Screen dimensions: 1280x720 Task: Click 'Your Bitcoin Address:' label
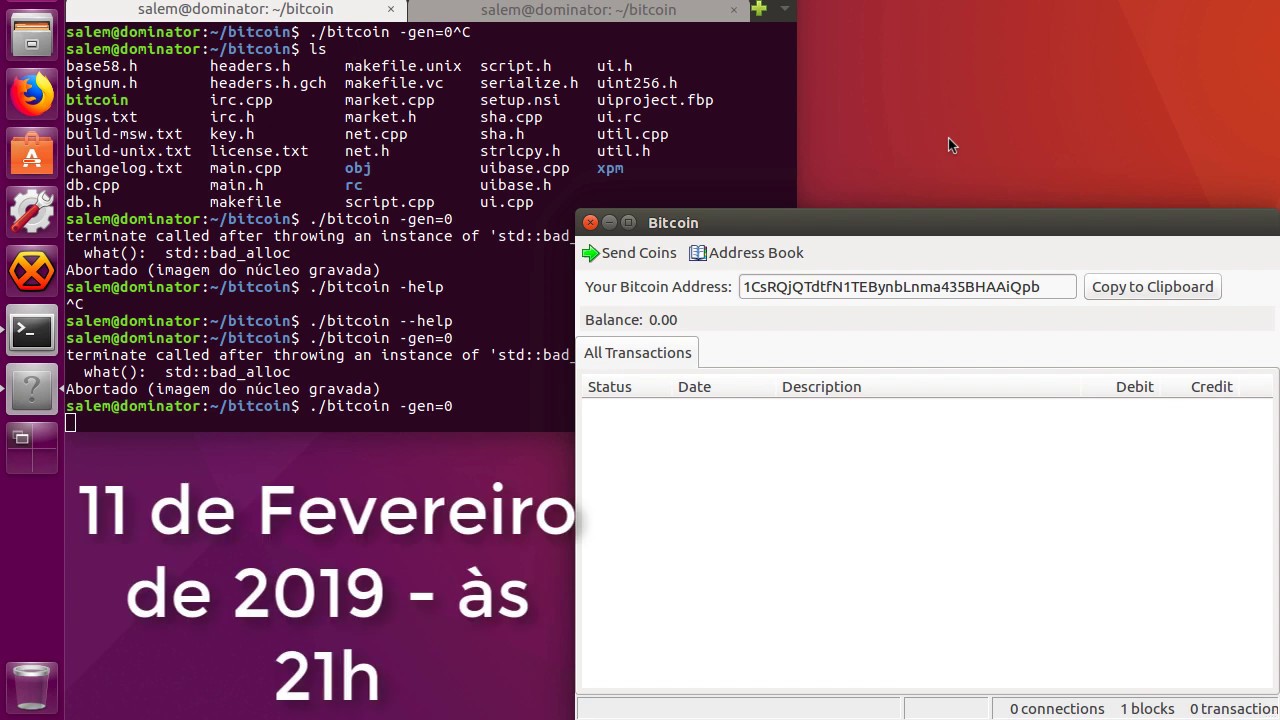point(658,287)
